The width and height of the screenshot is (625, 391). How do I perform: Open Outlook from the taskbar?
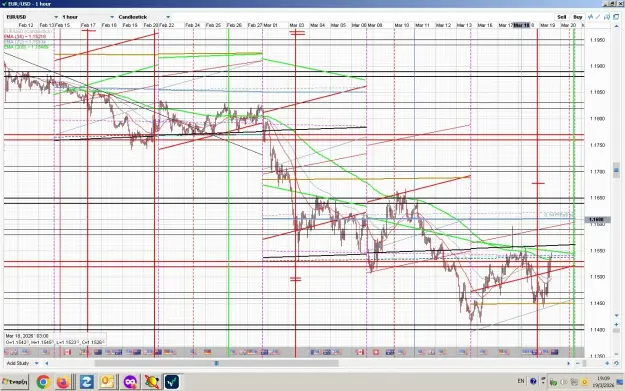(108, 382)
